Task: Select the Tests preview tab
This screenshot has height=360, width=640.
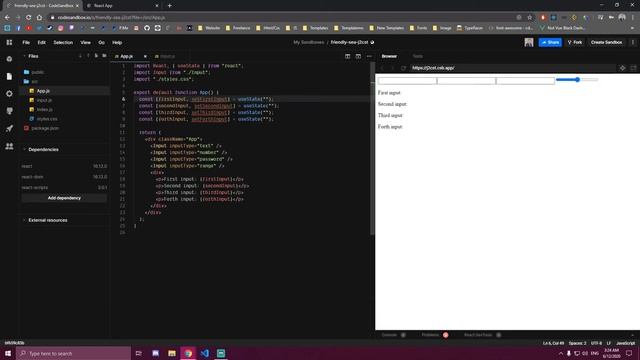Action: click(x=418, y=56)
